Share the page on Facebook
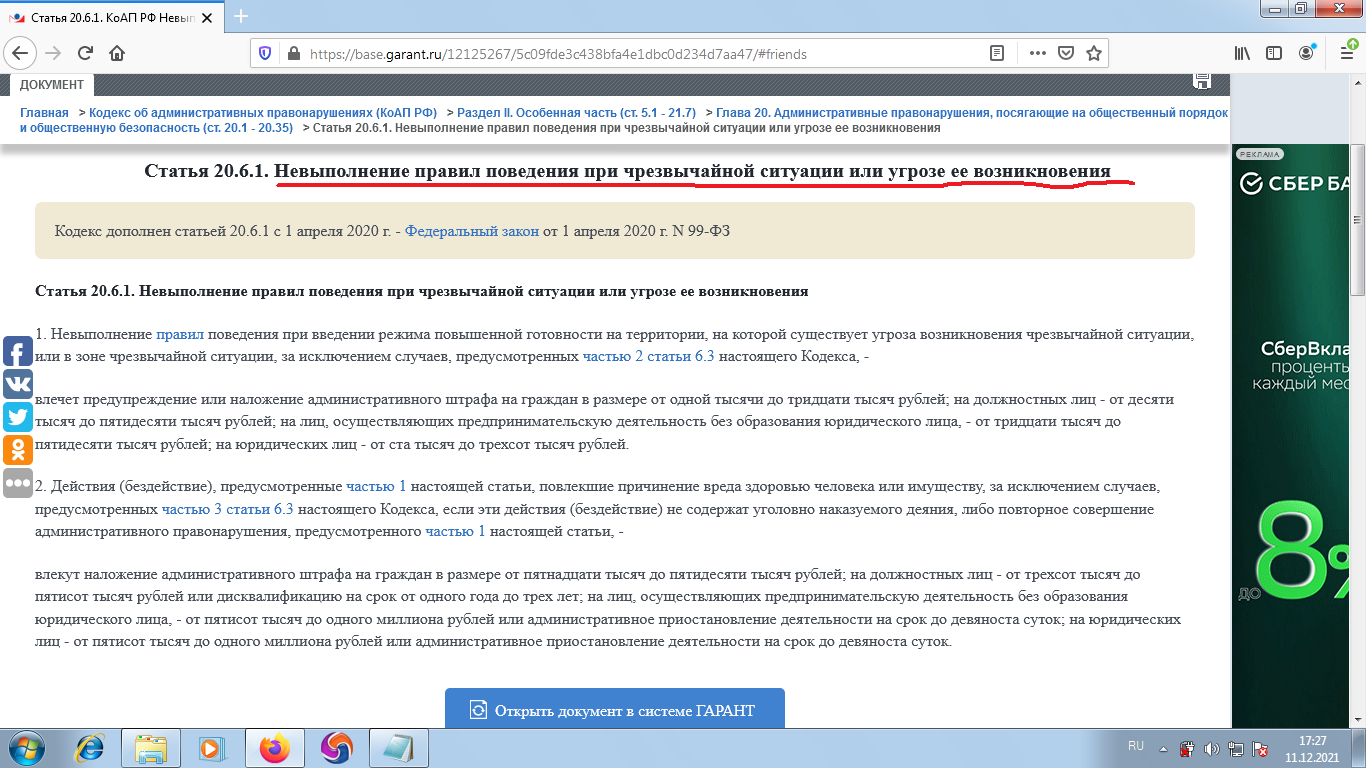 coord(16,350)
